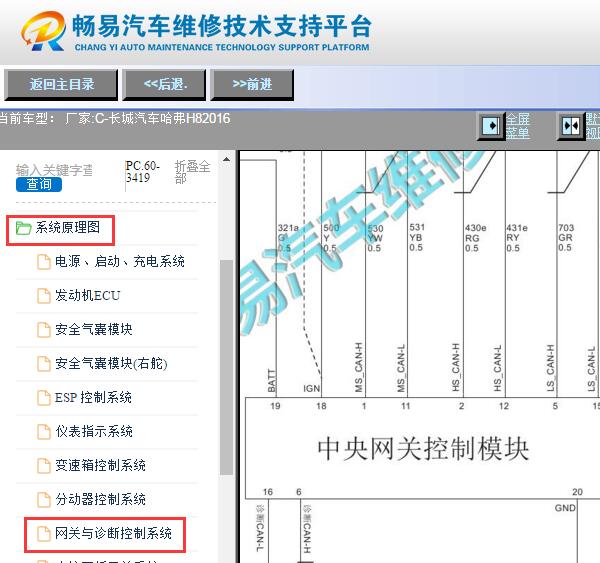Click the PC.60-3419 text
Viewport: 600px width, 563px height.
pyautogui.click(x=142, y=172)
